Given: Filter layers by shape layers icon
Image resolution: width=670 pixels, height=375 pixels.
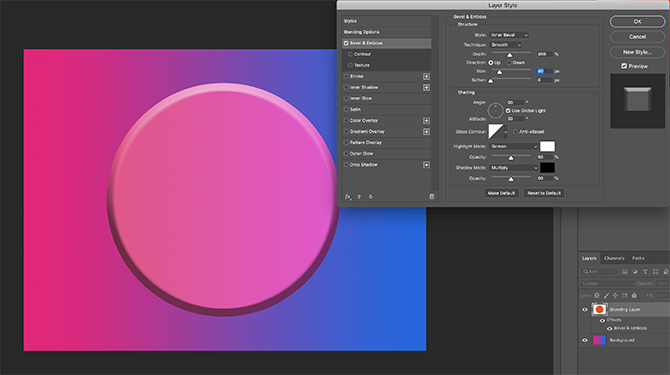Looking at the screenshot, I should 655,272.
